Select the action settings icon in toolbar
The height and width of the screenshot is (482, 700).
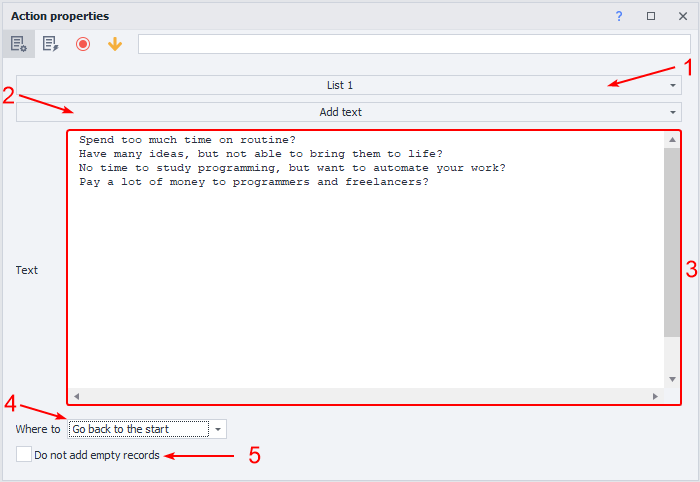pyautogui.click(x=19, y=44)
